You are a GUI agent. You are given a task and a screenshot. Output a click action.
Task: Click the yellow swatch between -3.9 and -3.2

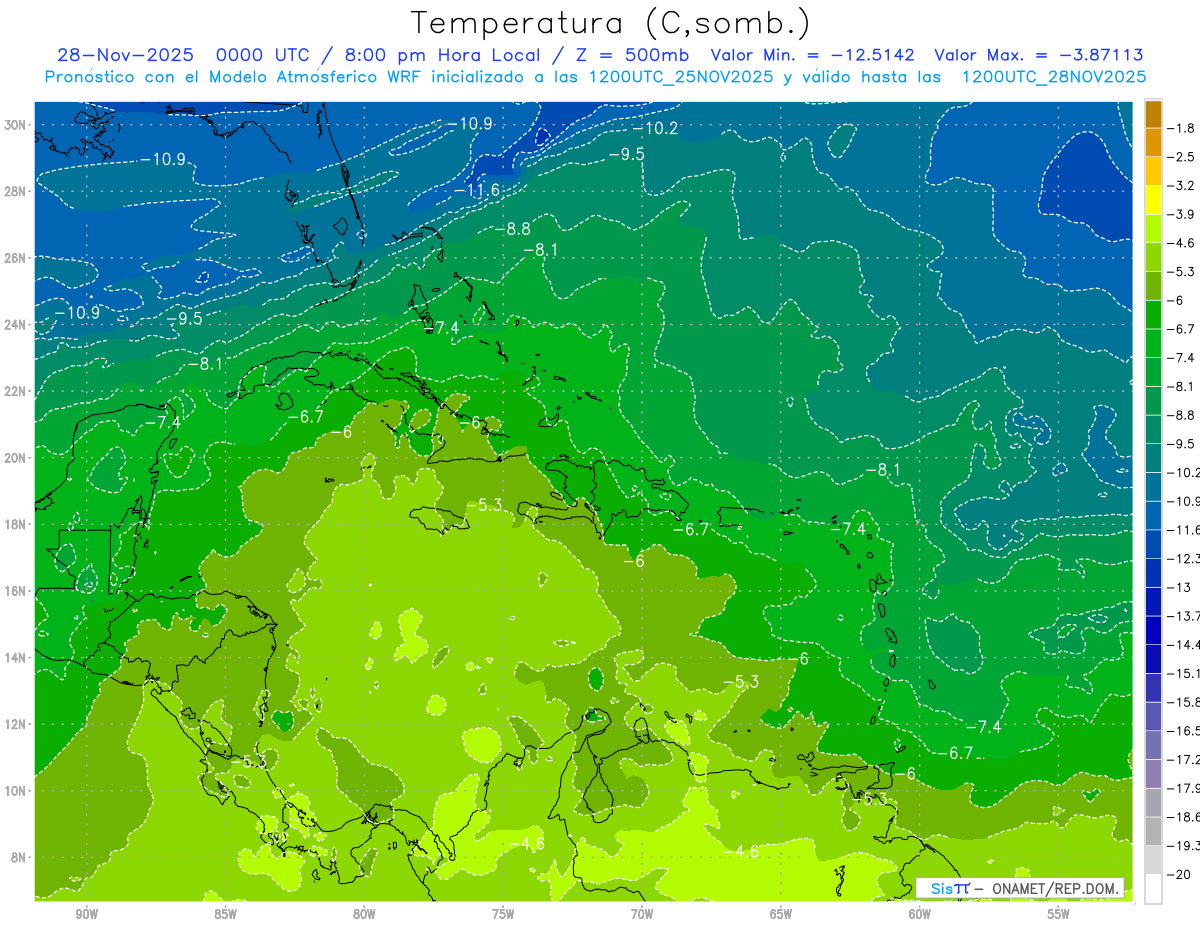tap(1153, 200)
